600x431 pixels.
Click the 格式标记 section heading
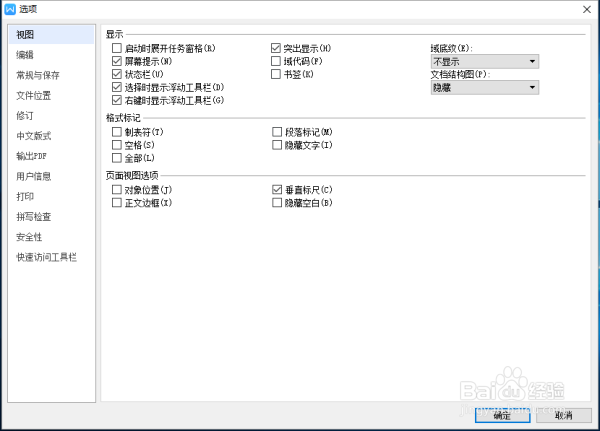coord(123,118)
